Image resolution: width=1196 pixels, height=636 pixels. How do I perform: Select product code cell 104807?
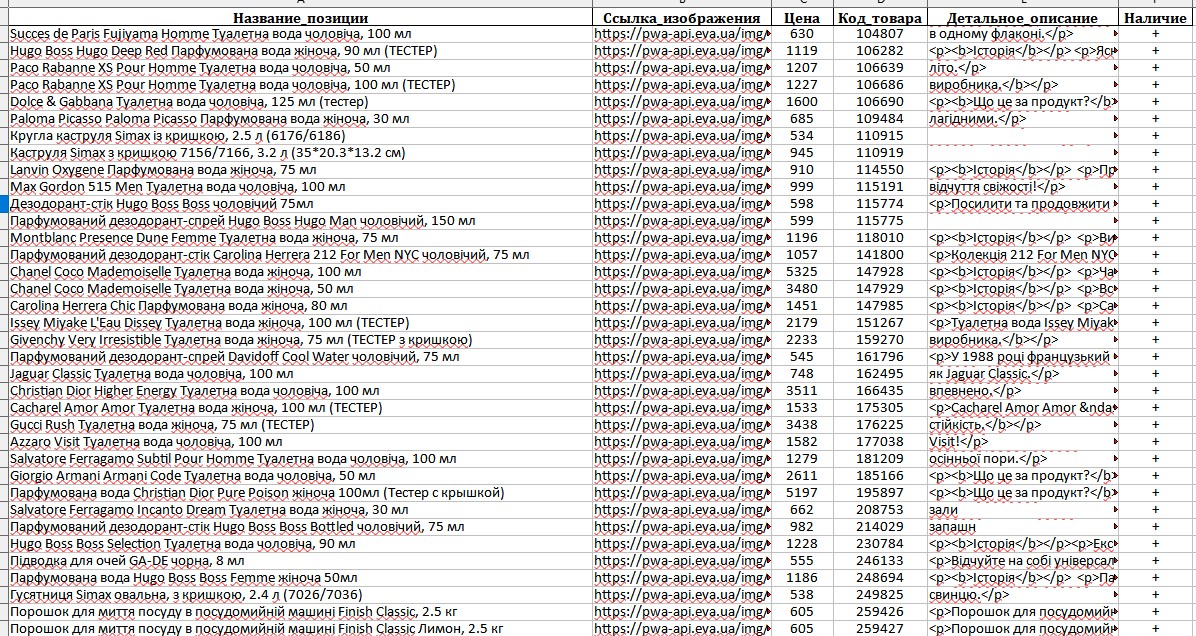click(x=879, y=34)
